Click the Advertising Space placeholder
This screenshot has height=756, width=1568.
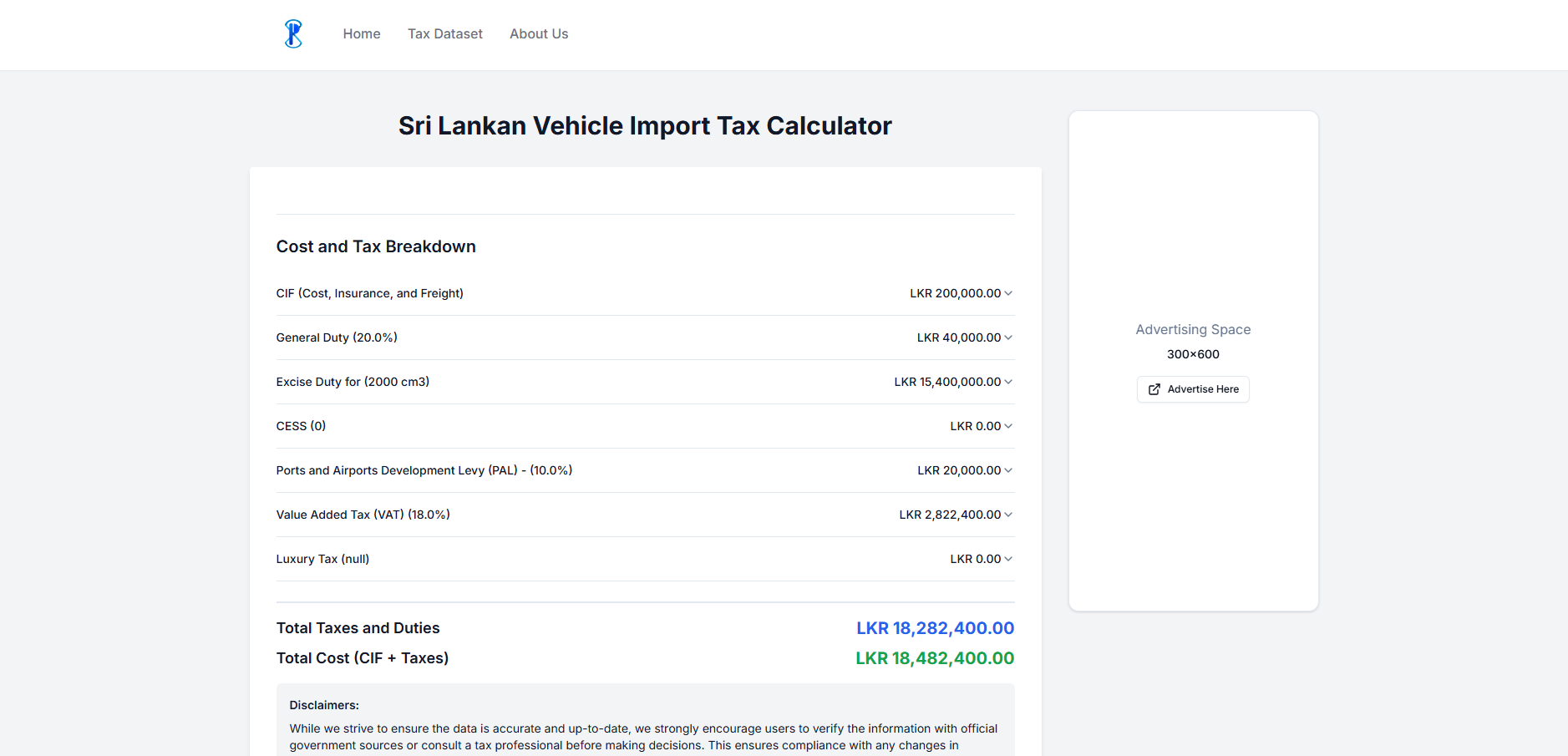[x=1193, y=329]
